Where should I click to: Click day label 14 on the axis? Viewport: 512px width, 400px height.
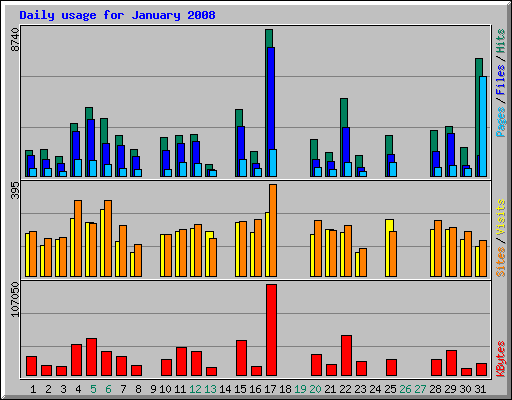[225, 389]
